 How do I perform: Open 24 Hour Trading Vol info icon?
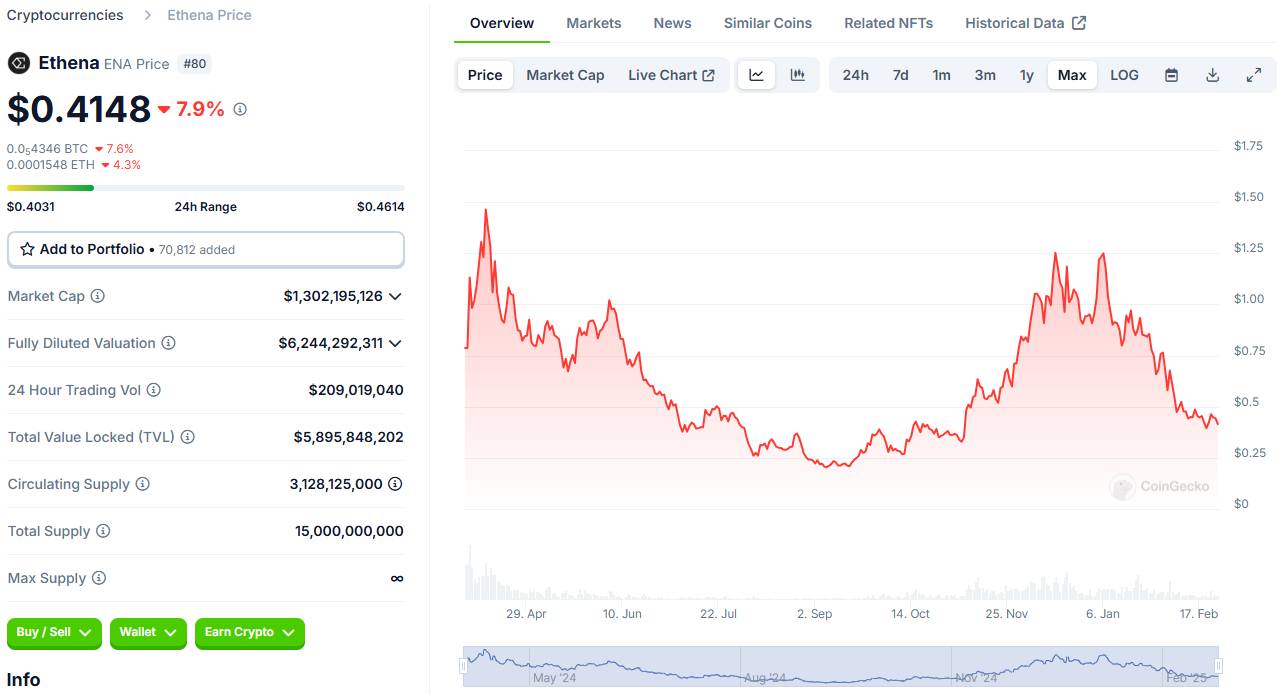tap(154, 390)
